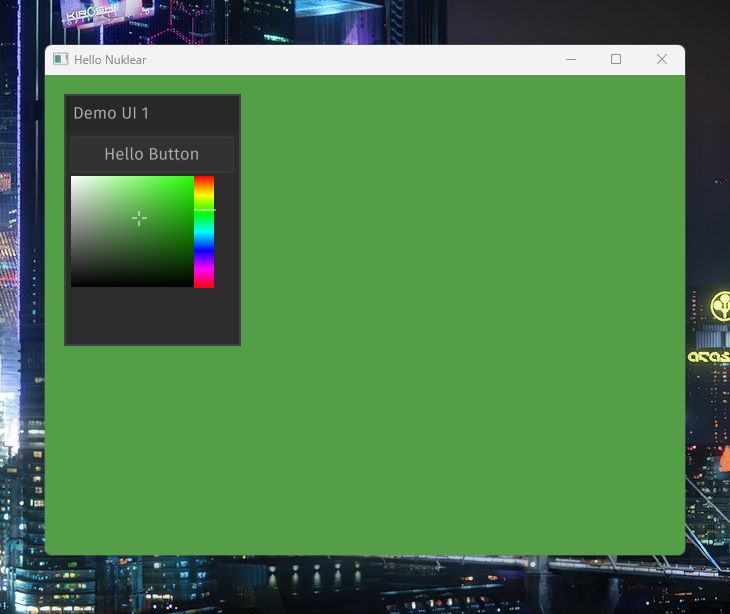The image size is (730, 614).
Task: Pick pure white in color picker's top-left corner
Action: 72,178
